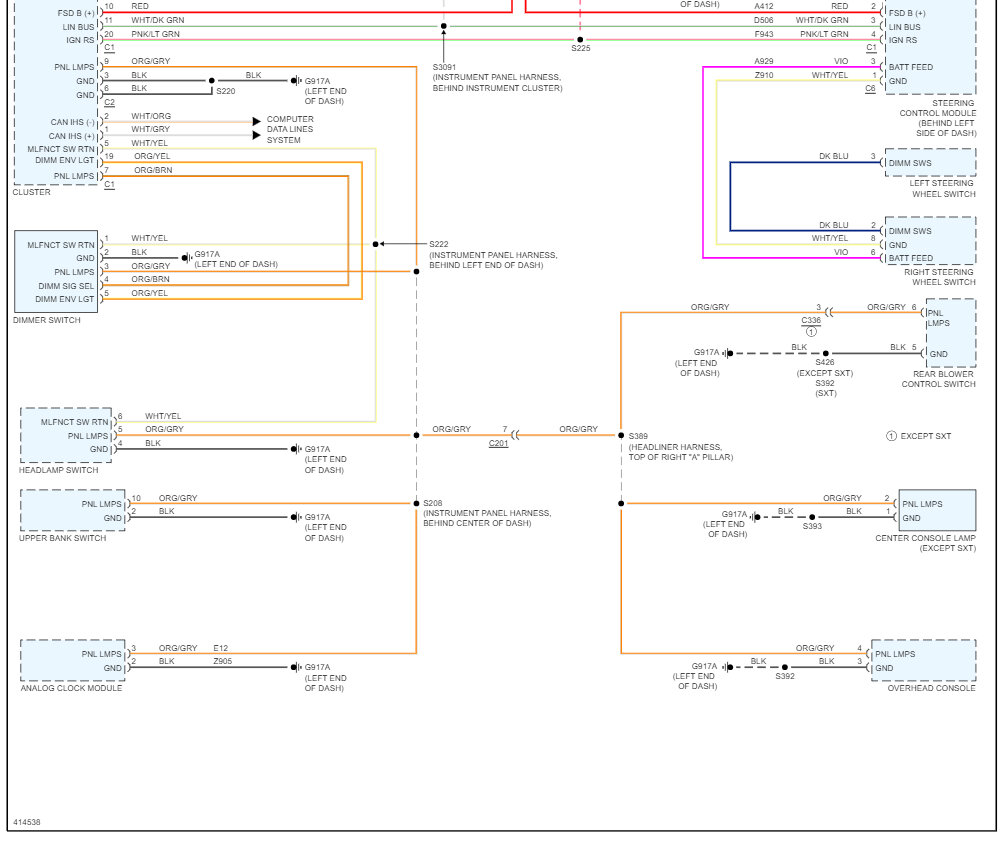Viewport: 1006px width, 843px height.
Task: Select the S426 splice label
Action: coord(825,362)
